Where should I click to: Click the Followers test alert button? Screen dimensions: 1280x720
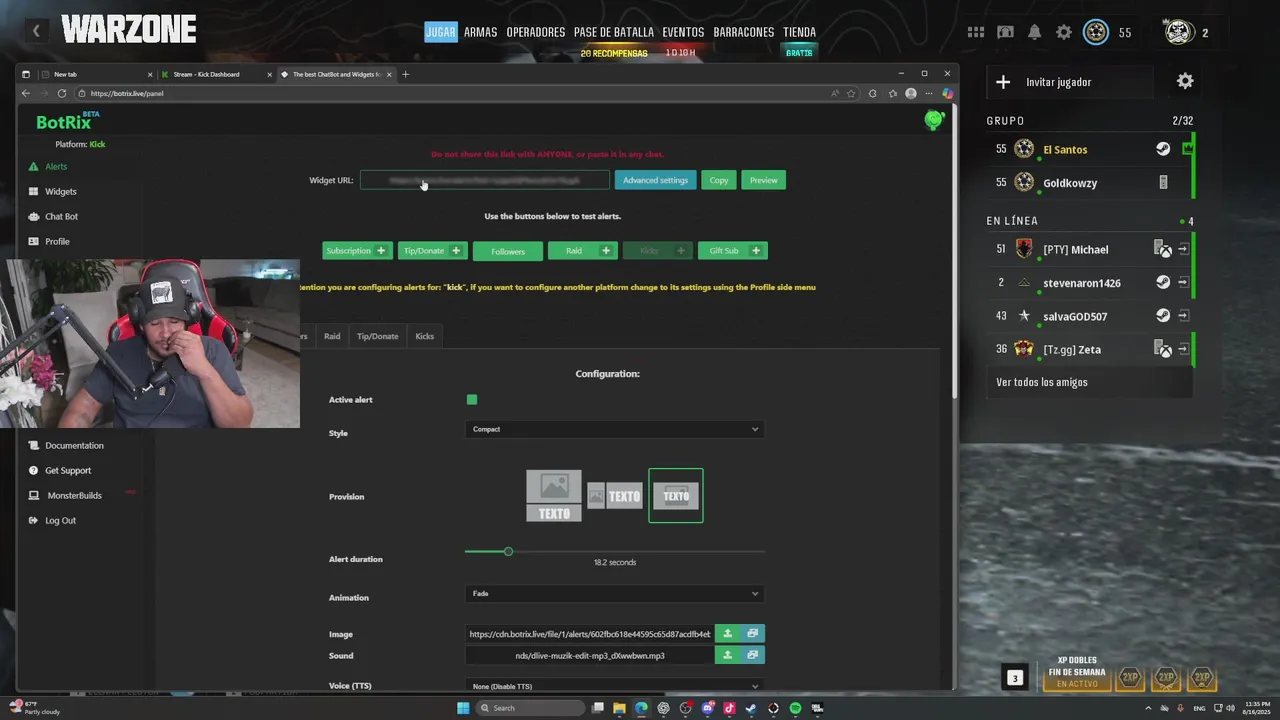(x=508, y=251)
